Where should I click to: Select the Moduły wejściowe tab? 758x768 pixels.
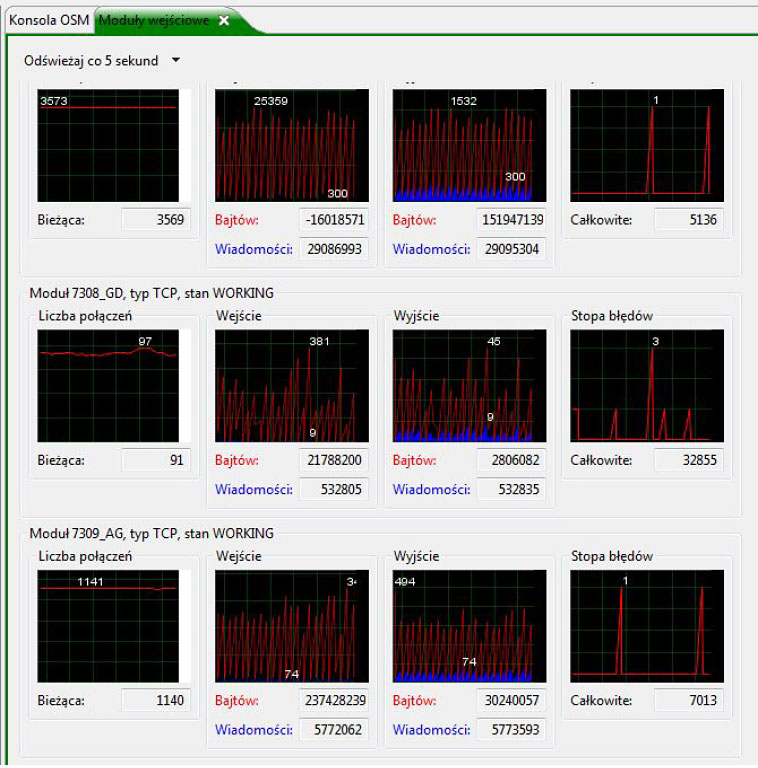154,21
